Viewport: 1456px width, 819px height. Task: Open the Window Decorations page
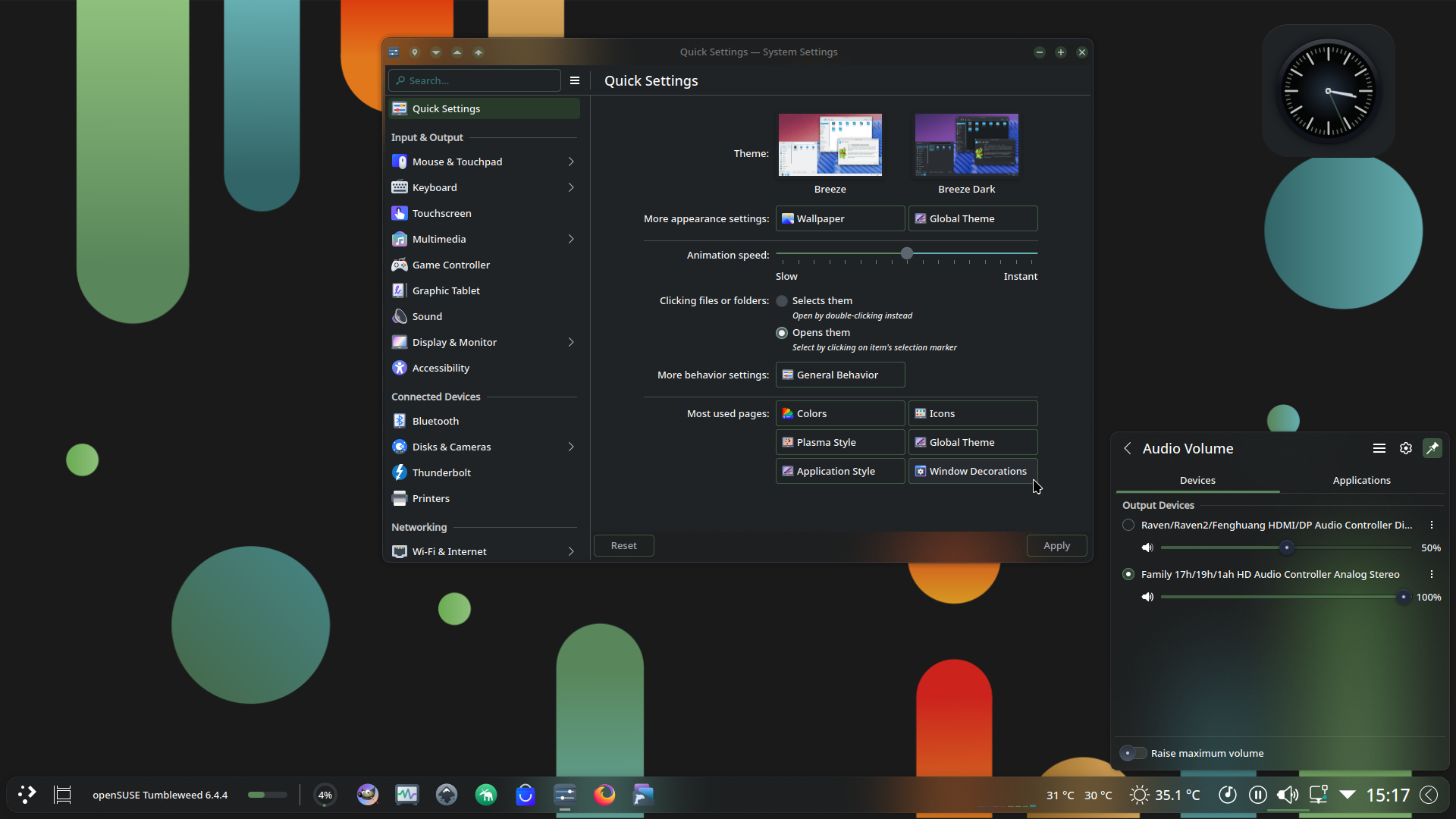(973, 471)
